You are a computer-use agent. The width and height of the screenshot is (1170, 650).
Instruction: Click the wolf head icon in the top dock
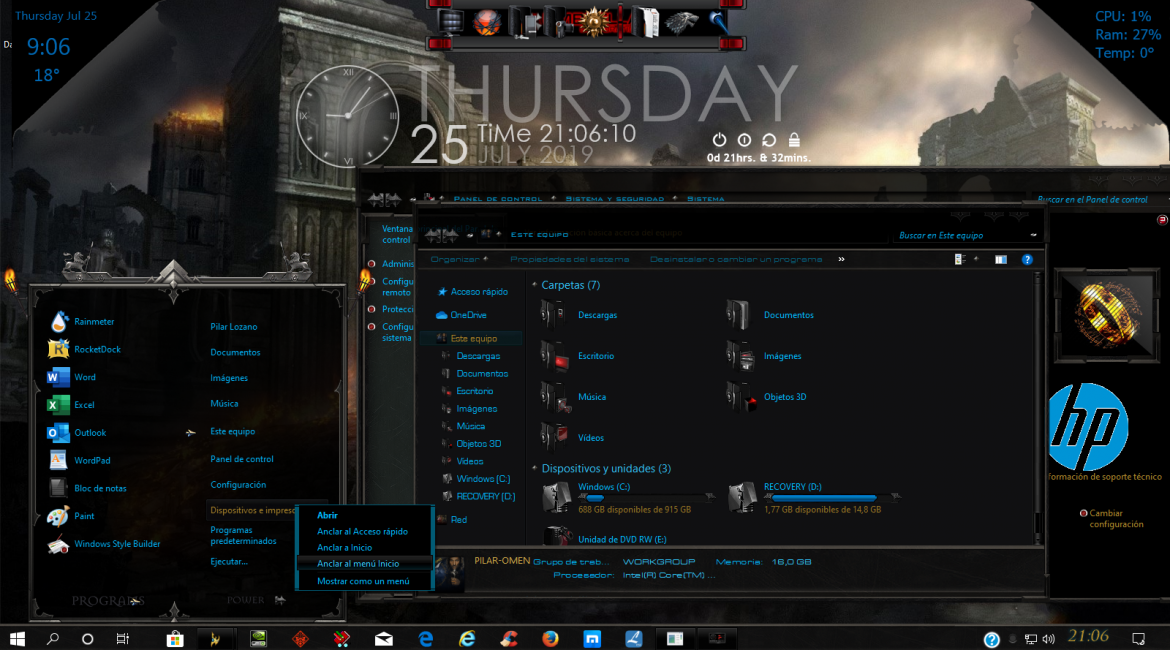point(681,22)
